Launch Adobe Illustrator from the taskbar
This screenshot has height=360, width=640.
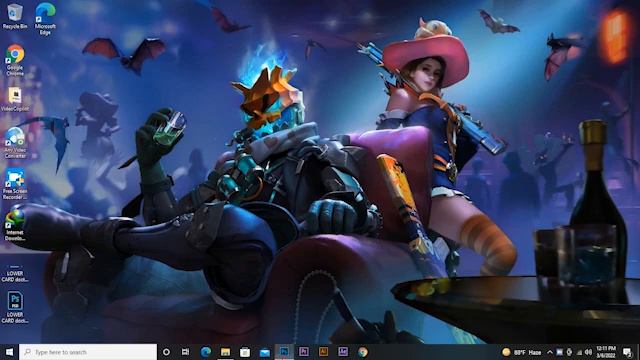click(x=323, y=352)
